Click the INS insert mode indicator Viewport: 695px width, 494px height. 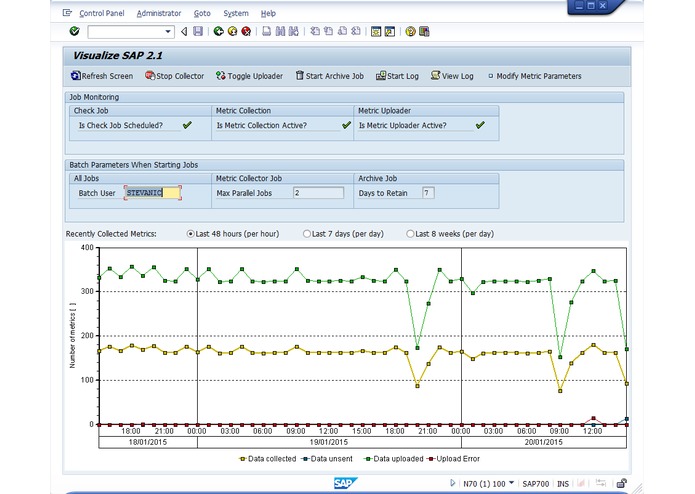tap(563, 484)
